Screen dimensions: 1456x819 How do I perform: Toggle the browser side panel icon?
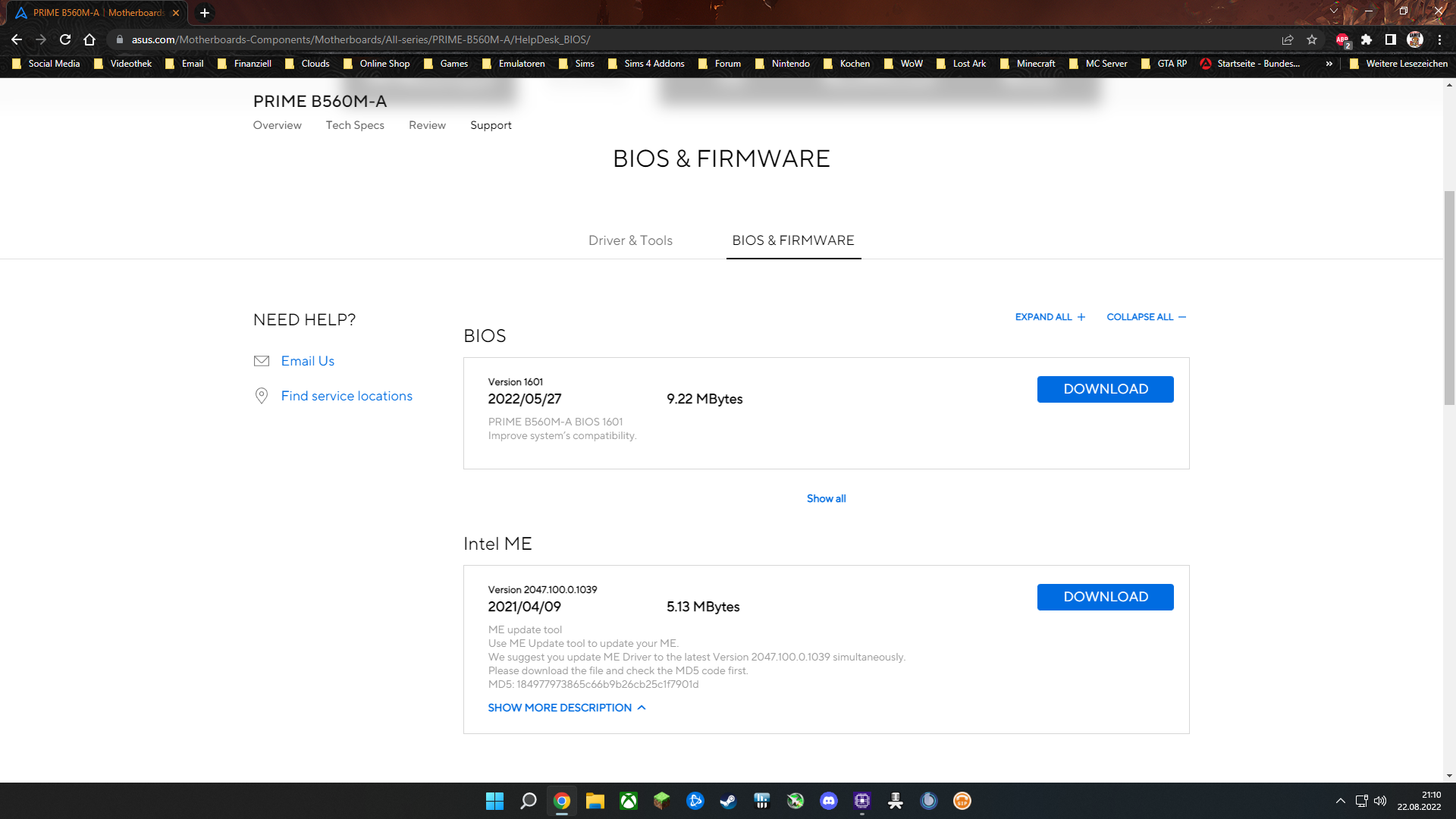[x=1390, y=39]
